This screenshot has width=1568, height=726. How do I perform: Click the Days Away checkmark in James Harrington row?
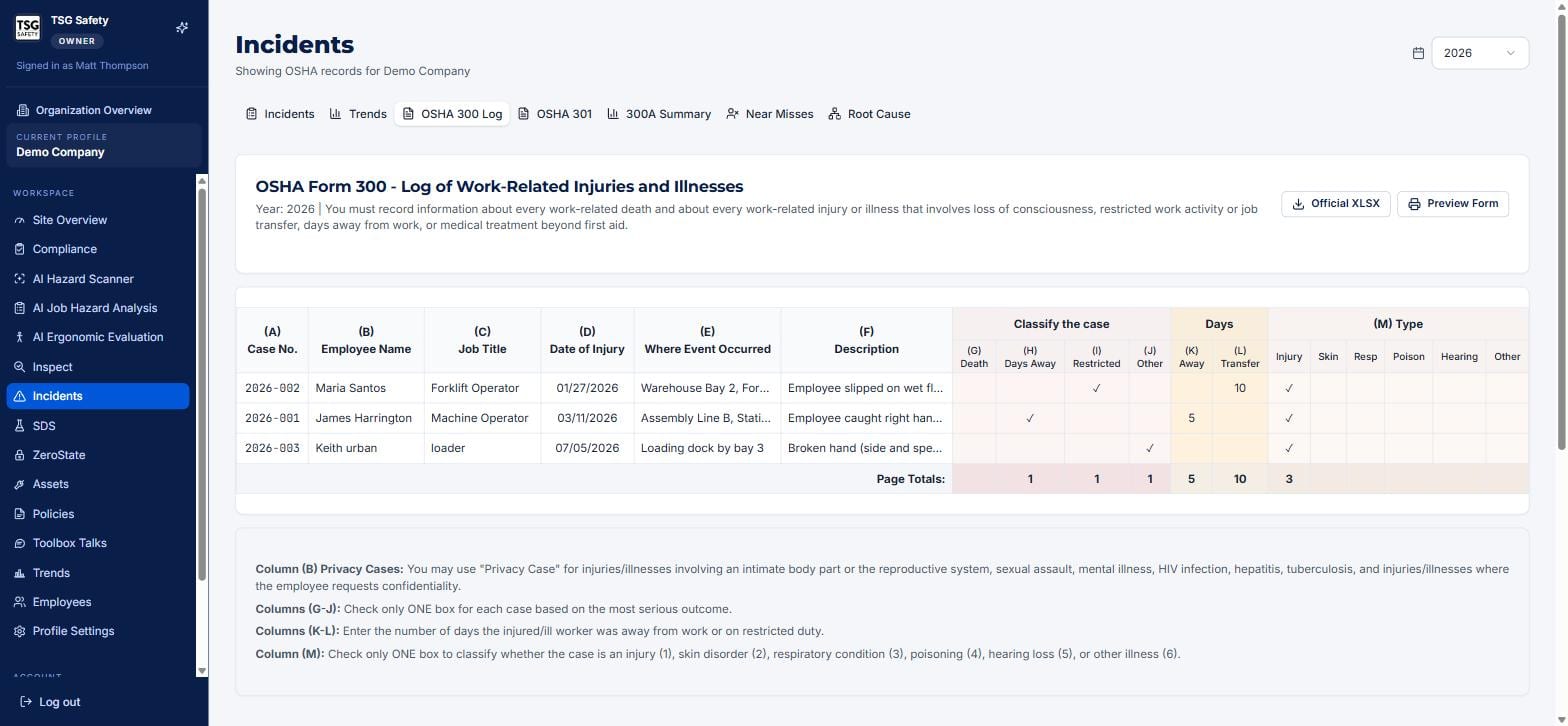1030,418
